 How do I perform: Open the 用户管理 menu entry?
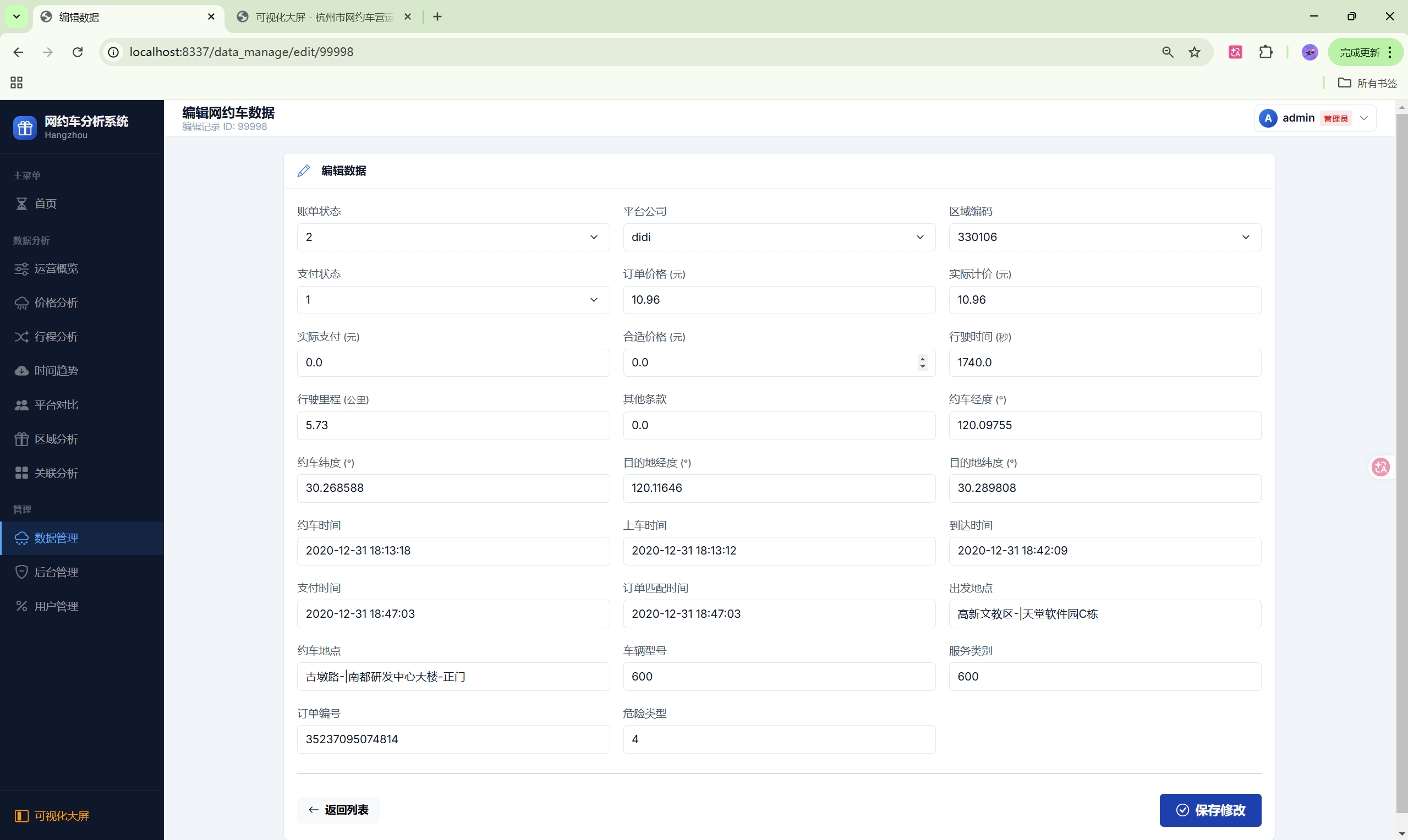(56, 605)
